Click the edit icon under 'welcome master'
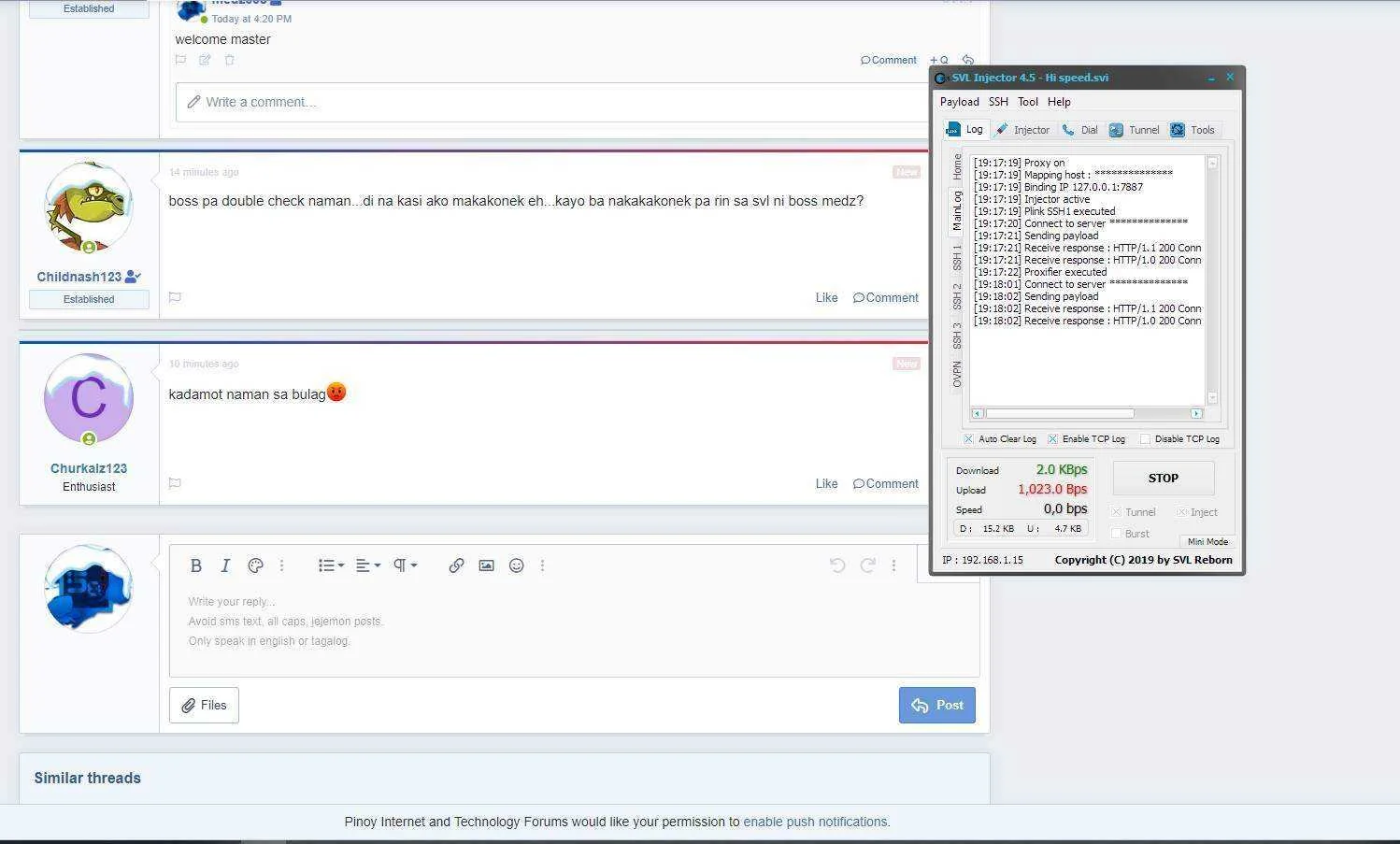This screenshot has height=844, width=1400. tap(205, 60)
